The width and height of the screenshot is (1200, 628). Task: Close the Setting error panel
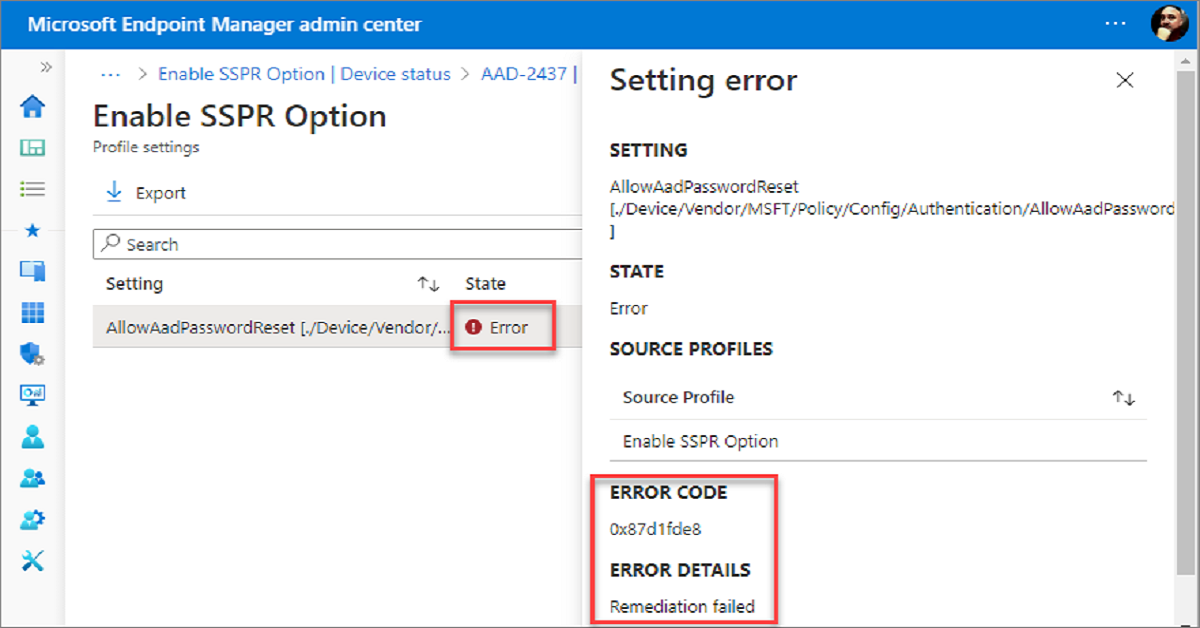tap(1125, 81)
